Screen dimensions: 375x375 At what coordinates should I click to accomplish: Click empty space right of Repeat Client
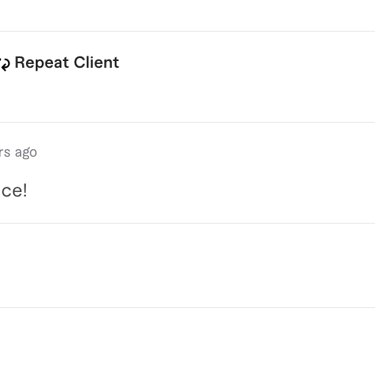(247, 63)
